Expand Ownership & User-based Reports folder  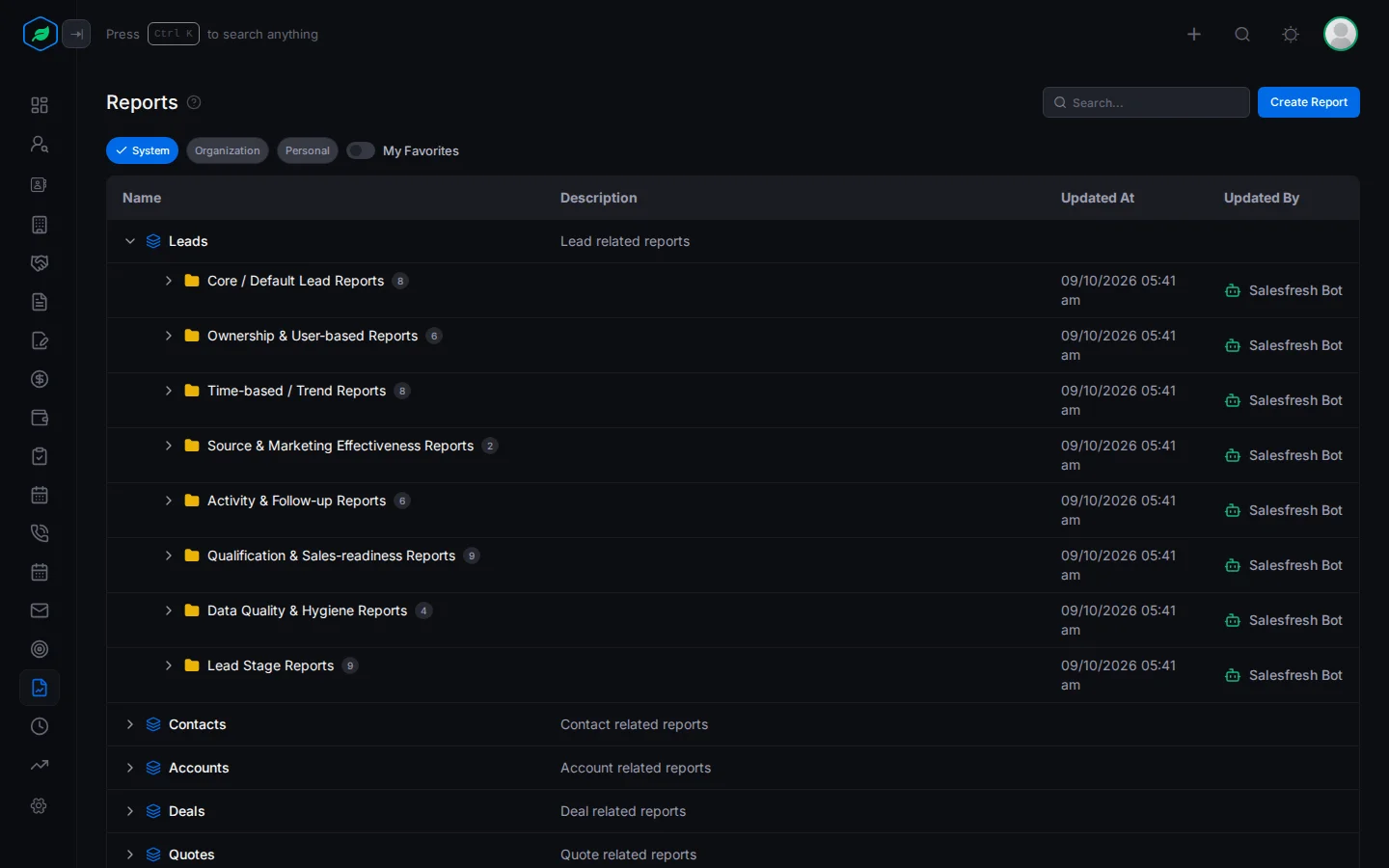click(x=169, y=336)
